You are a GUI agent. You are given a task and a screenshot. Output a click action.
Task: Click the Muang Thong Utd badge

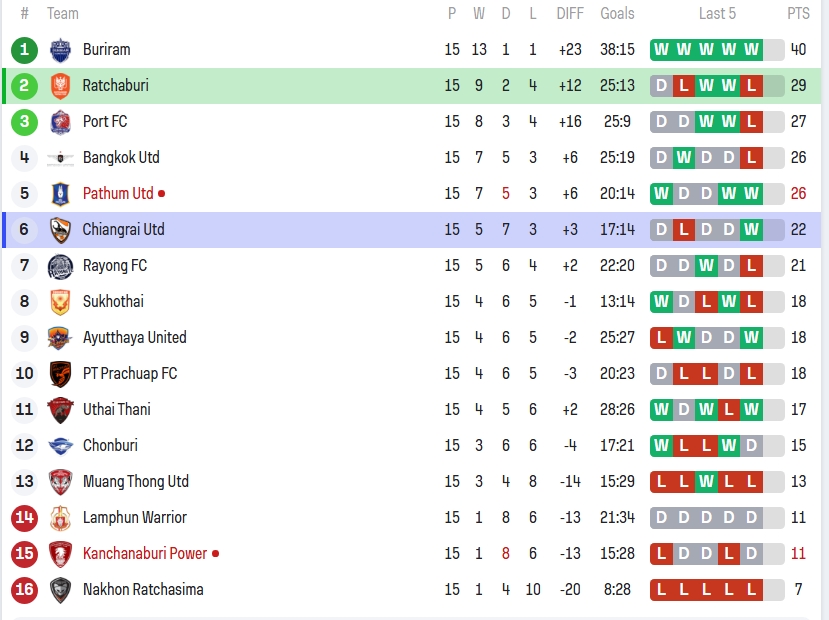(x=60, y=482)
